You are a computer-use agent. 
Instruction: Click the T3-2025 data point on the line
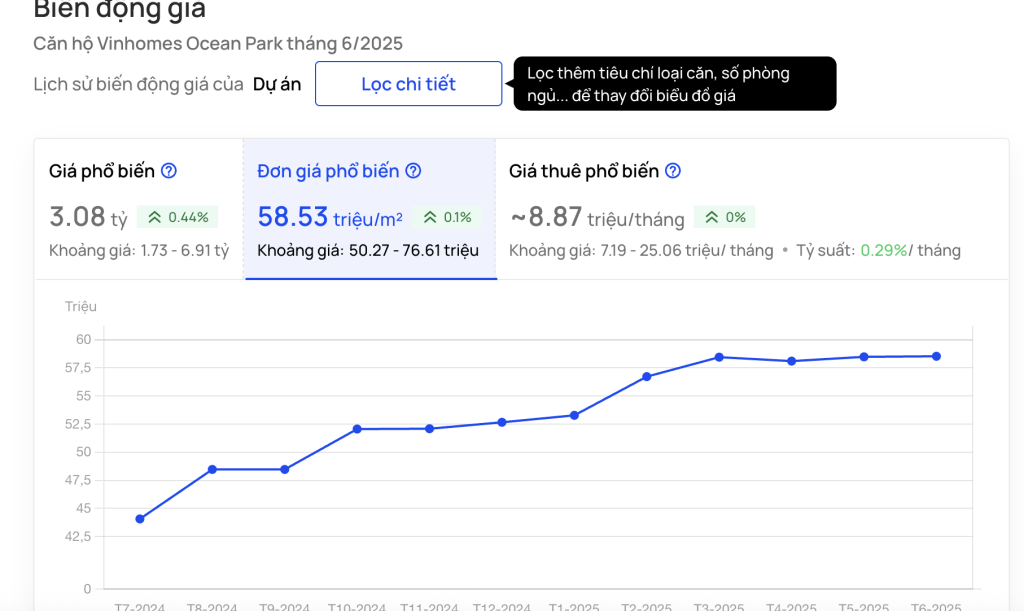pos(719,357)
